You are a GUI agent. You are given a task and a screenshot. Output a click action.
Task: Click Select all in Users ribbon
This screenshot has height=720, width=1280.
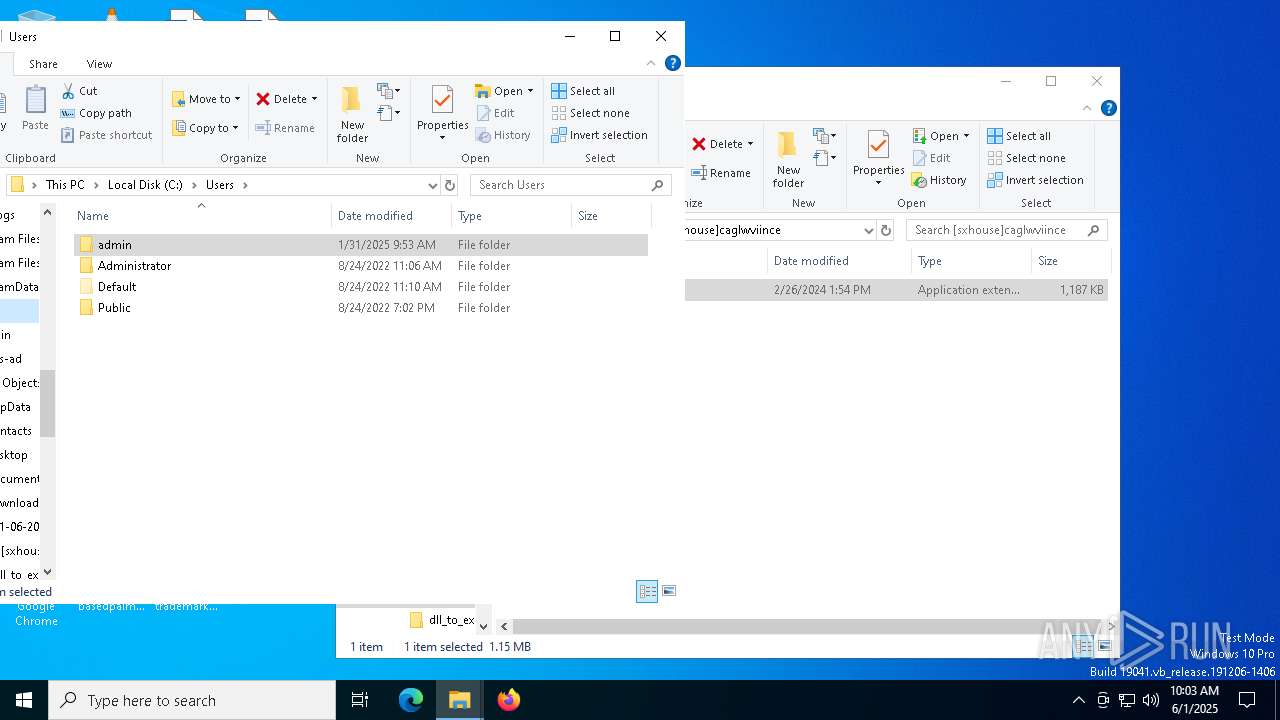click(x=583, y=91)
